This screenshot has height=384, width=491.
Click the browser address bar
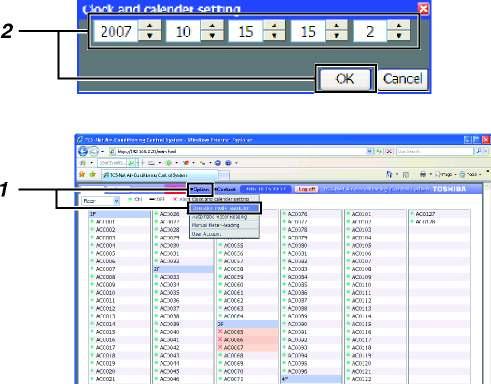click(x=237, y=151)
